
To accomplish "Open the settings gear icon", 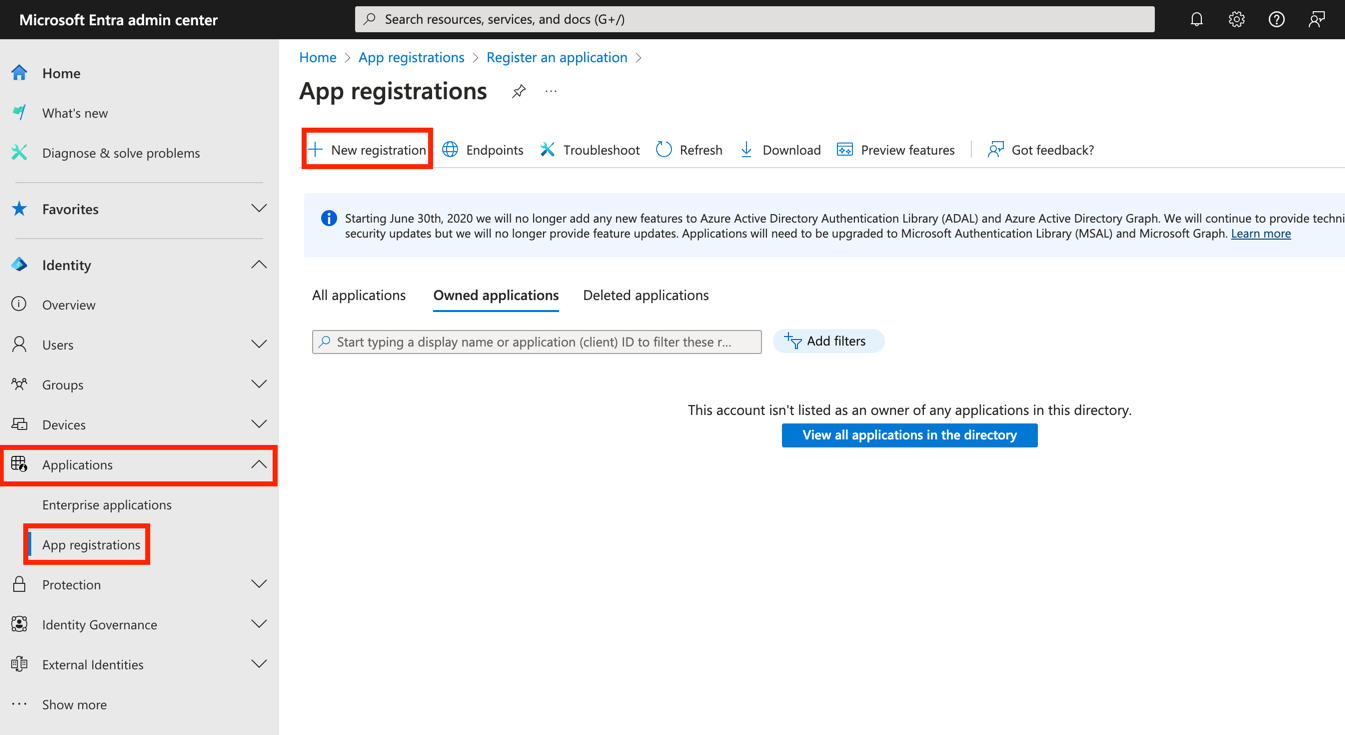I will coord(1236,19).
